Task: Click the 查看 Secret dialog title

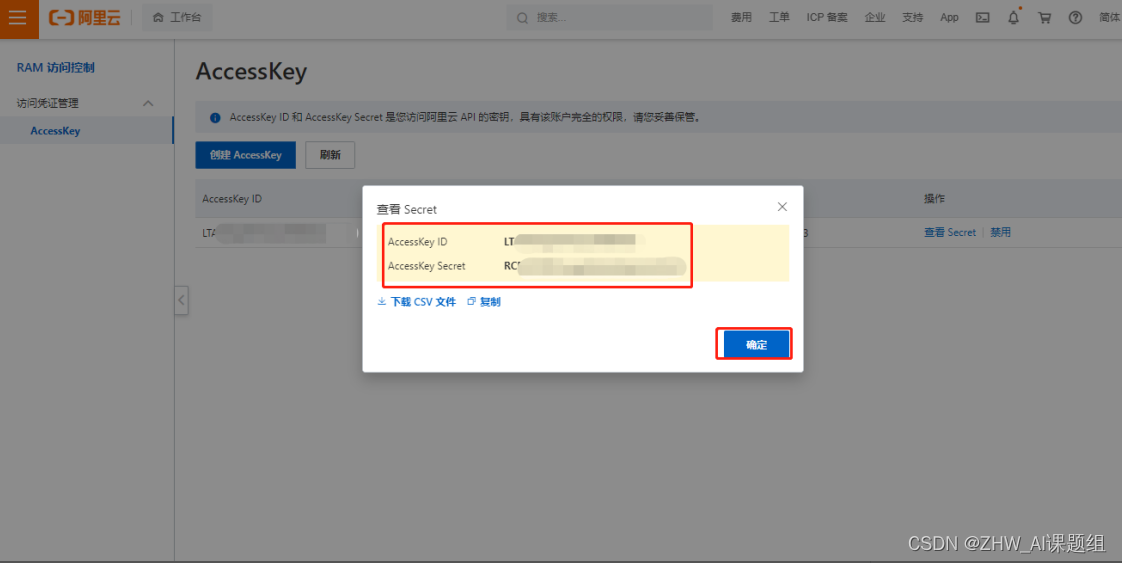Action: pyautogui.click(x=406, y=210)
